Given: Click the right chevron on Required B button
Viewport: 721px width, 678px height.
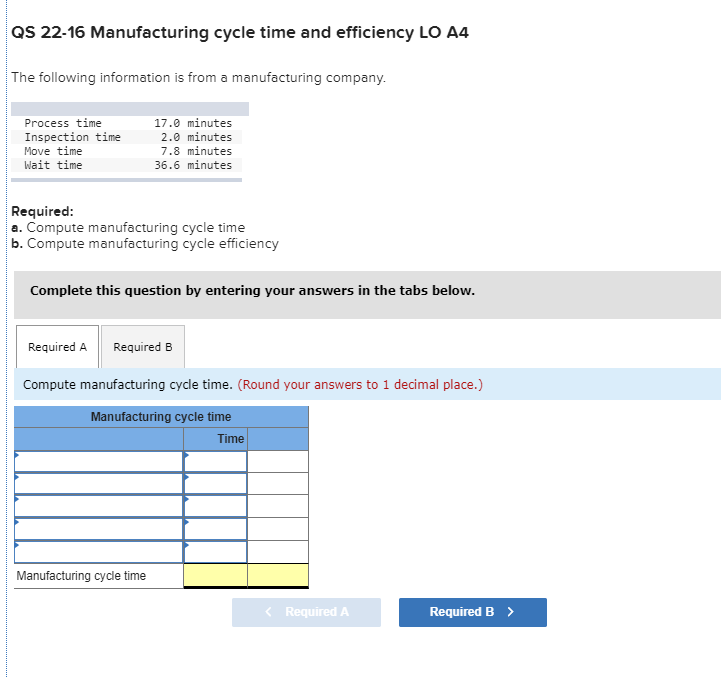Looking at the screenshot, I should [510, 612].
